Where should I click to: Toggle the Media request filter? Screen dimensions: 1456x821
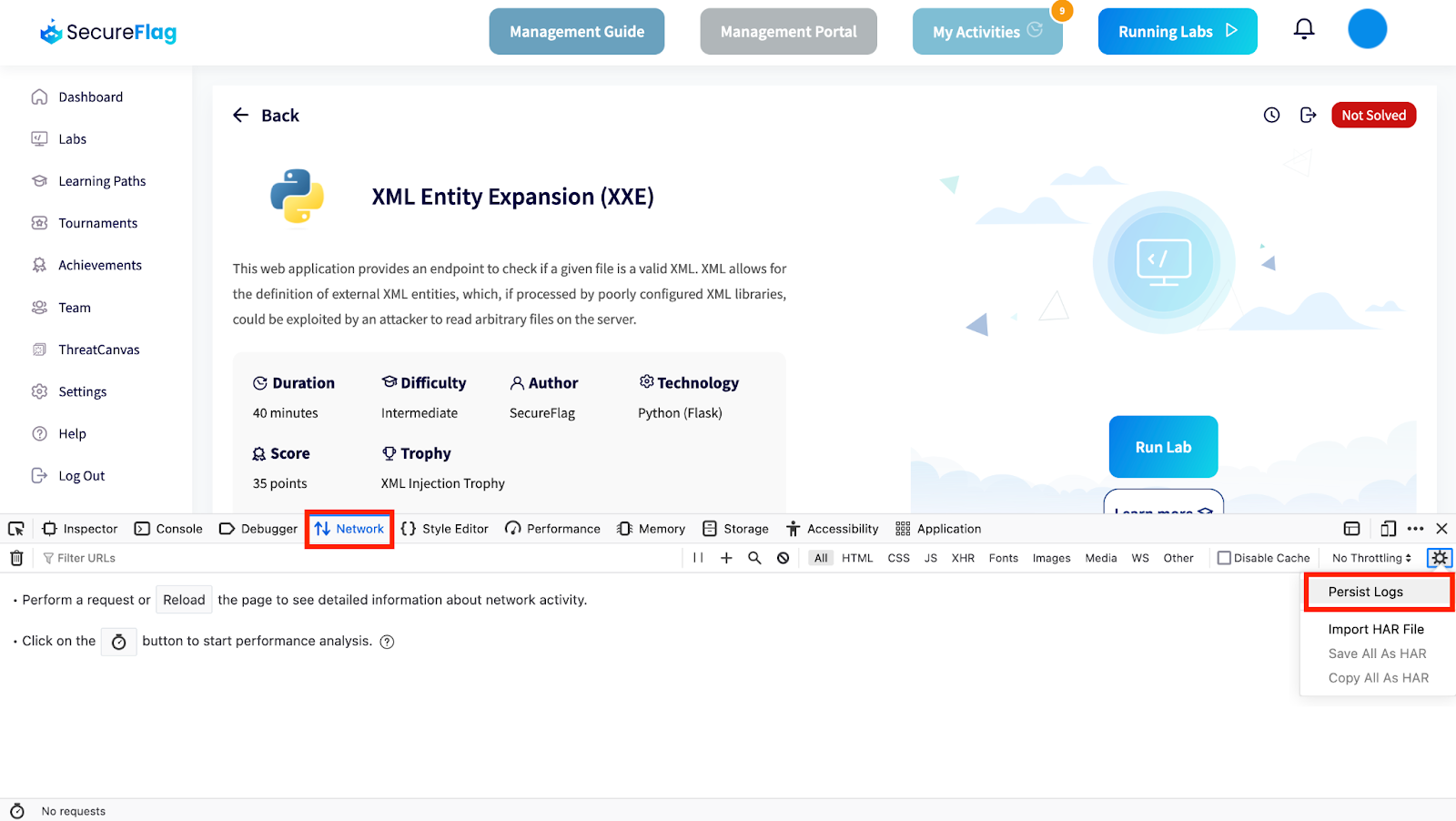(1101, 558)
